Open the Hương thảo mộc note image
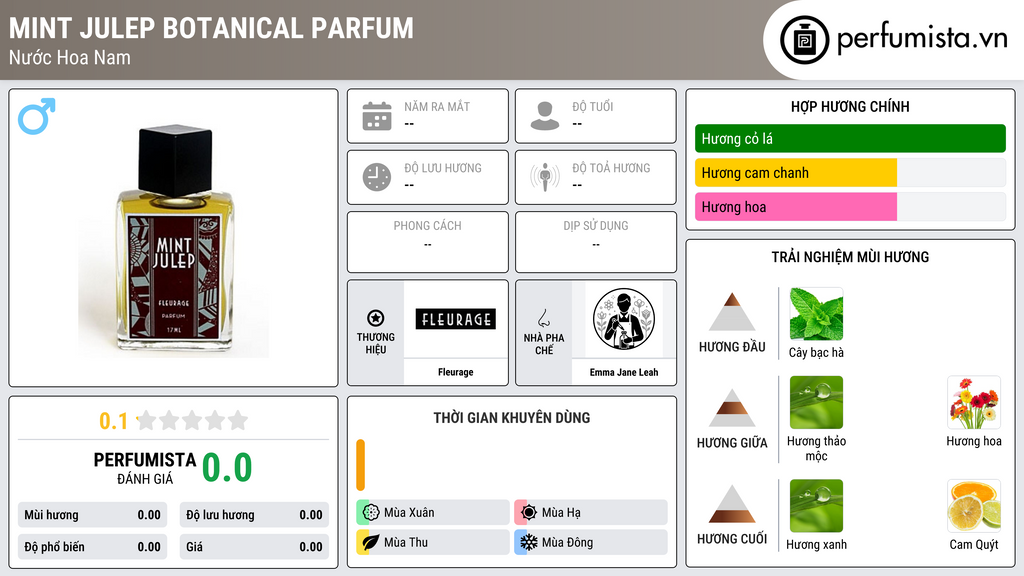Image resolution: width=1024 pixels, height=576 pixels. (816, 402)
